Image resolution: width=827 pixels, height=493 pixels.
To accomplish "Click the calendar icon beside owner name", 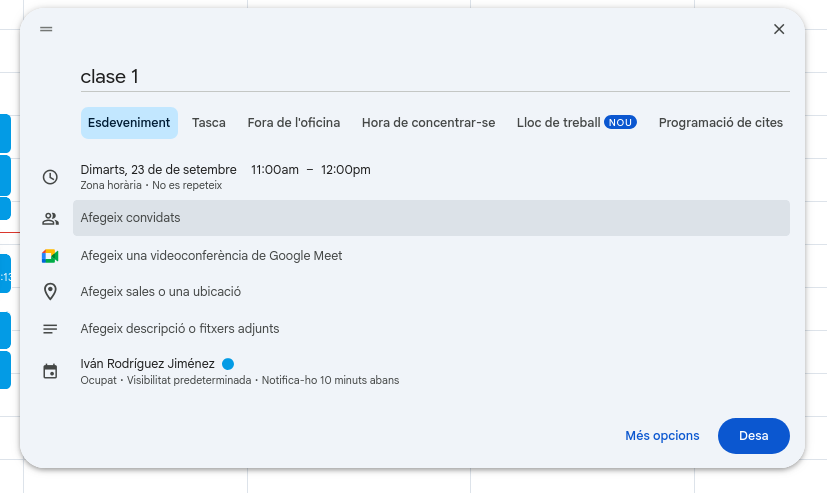I will (50, 371).
